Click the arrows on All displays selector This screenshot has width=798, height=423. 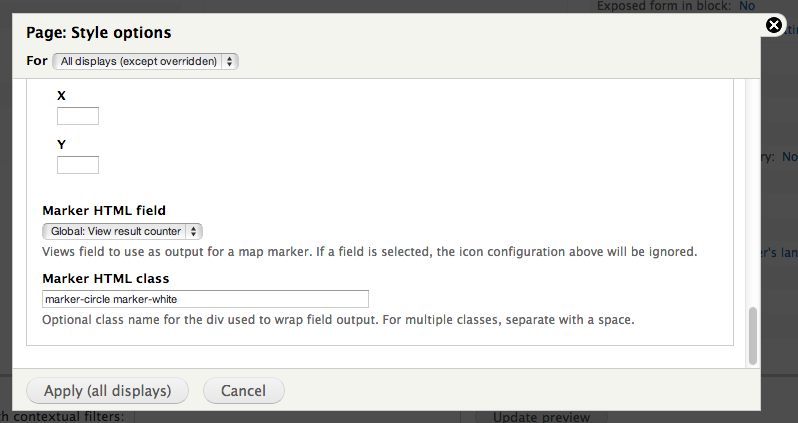230,61
